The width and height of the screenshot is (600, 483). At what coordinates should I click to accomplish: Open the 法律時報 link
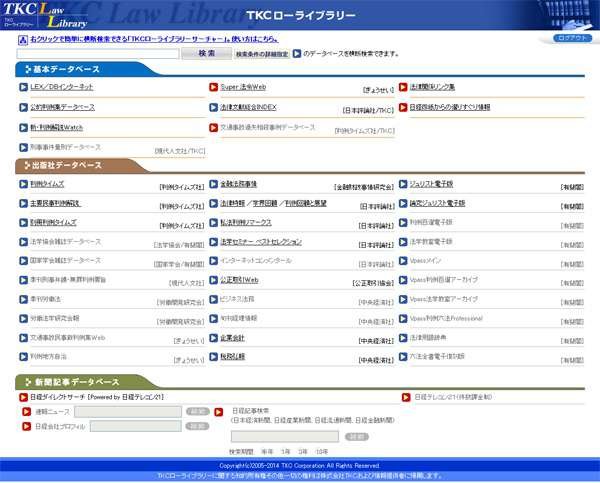[232, 203]
